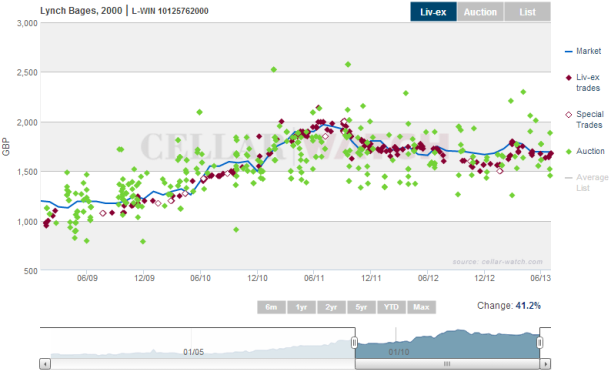Click the 06/10 x-axis label
Viewport: 611px width, 375px height.
tap(200, 278)
